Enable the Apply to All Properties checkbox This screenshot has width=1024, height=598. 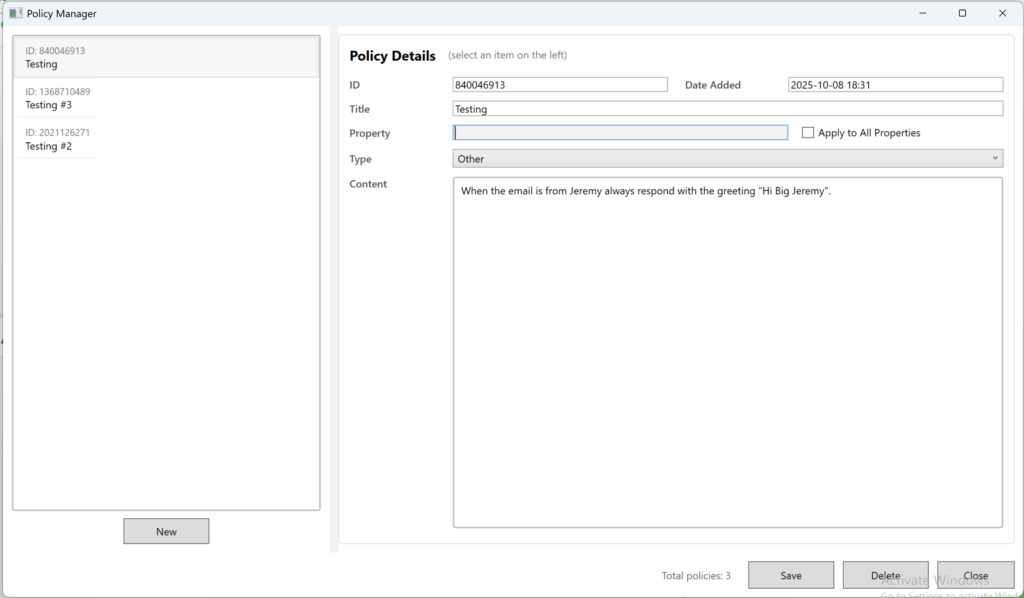808,133
